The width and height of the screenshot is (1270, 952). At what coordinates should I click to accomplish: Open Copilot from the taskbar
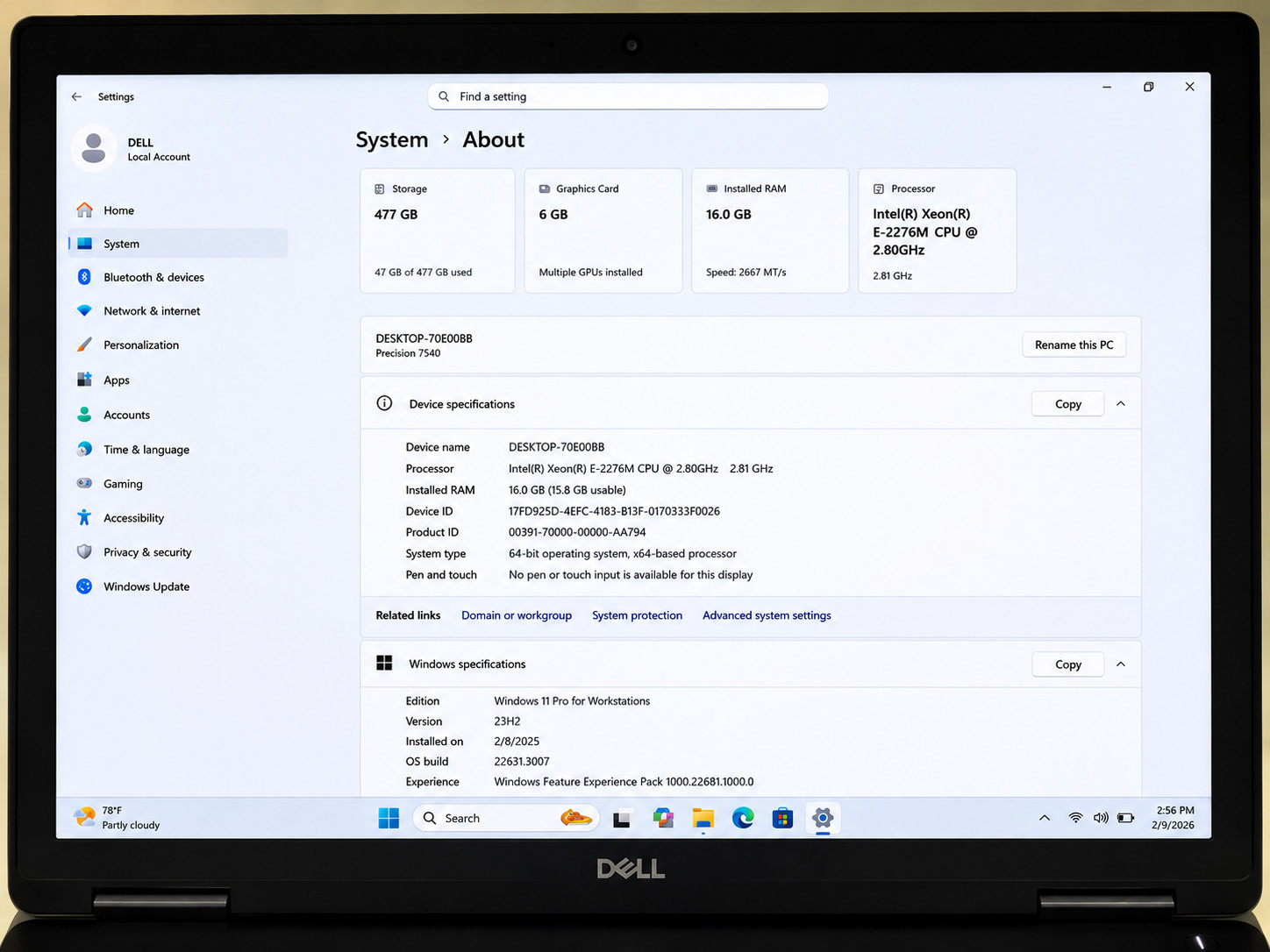click(663, 818)
